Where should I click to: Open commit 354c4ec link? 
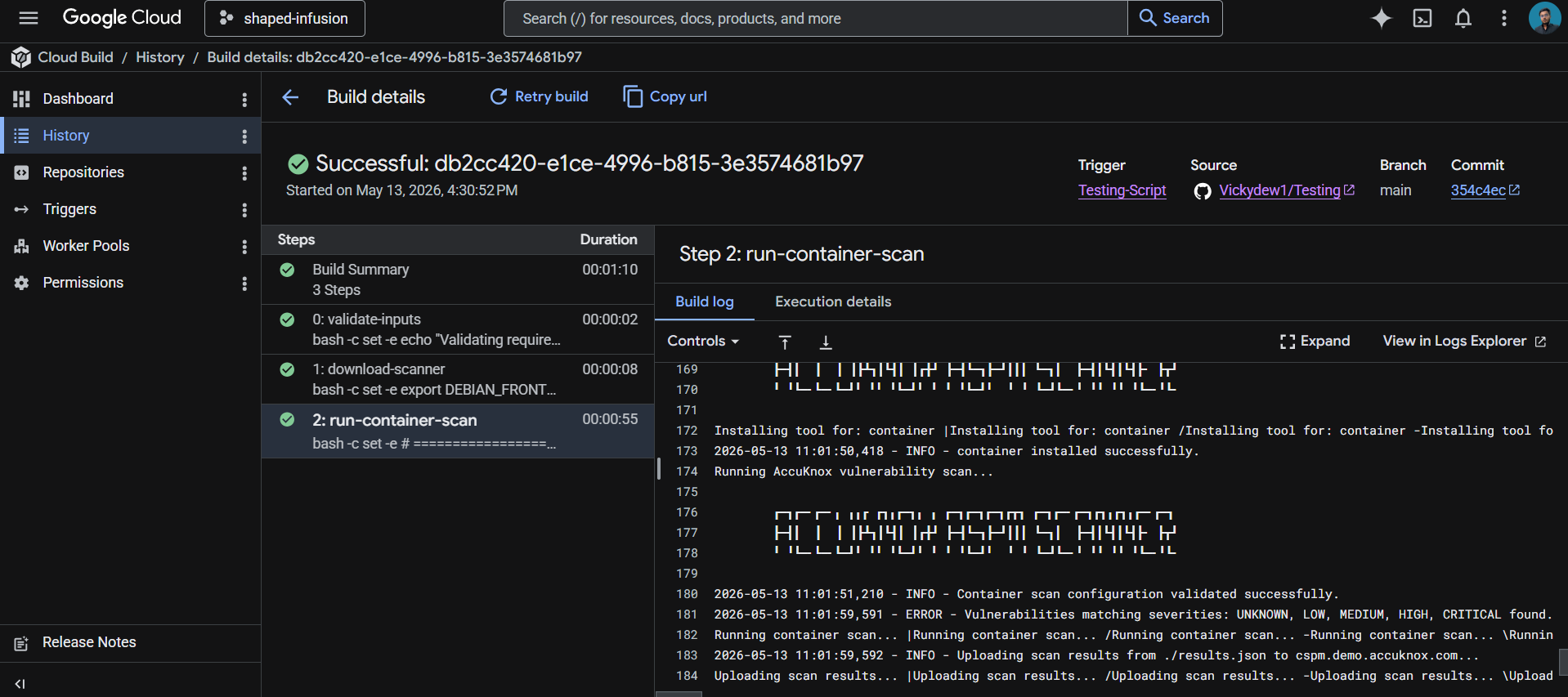pos(1485,190)
